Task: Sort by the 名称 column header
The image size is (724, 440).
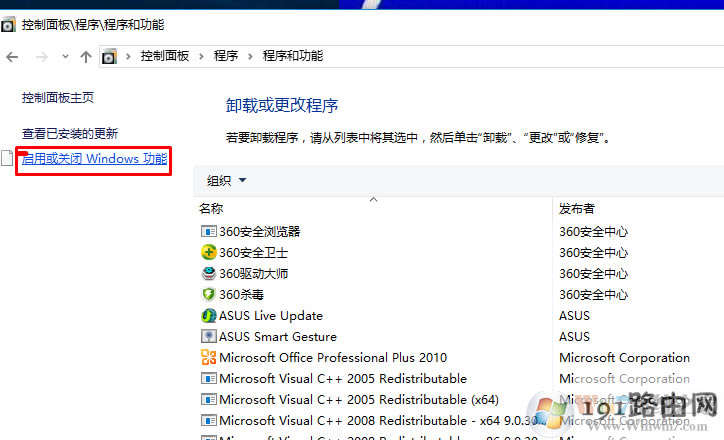Action: pyautogui.click(x=211, y=209)
